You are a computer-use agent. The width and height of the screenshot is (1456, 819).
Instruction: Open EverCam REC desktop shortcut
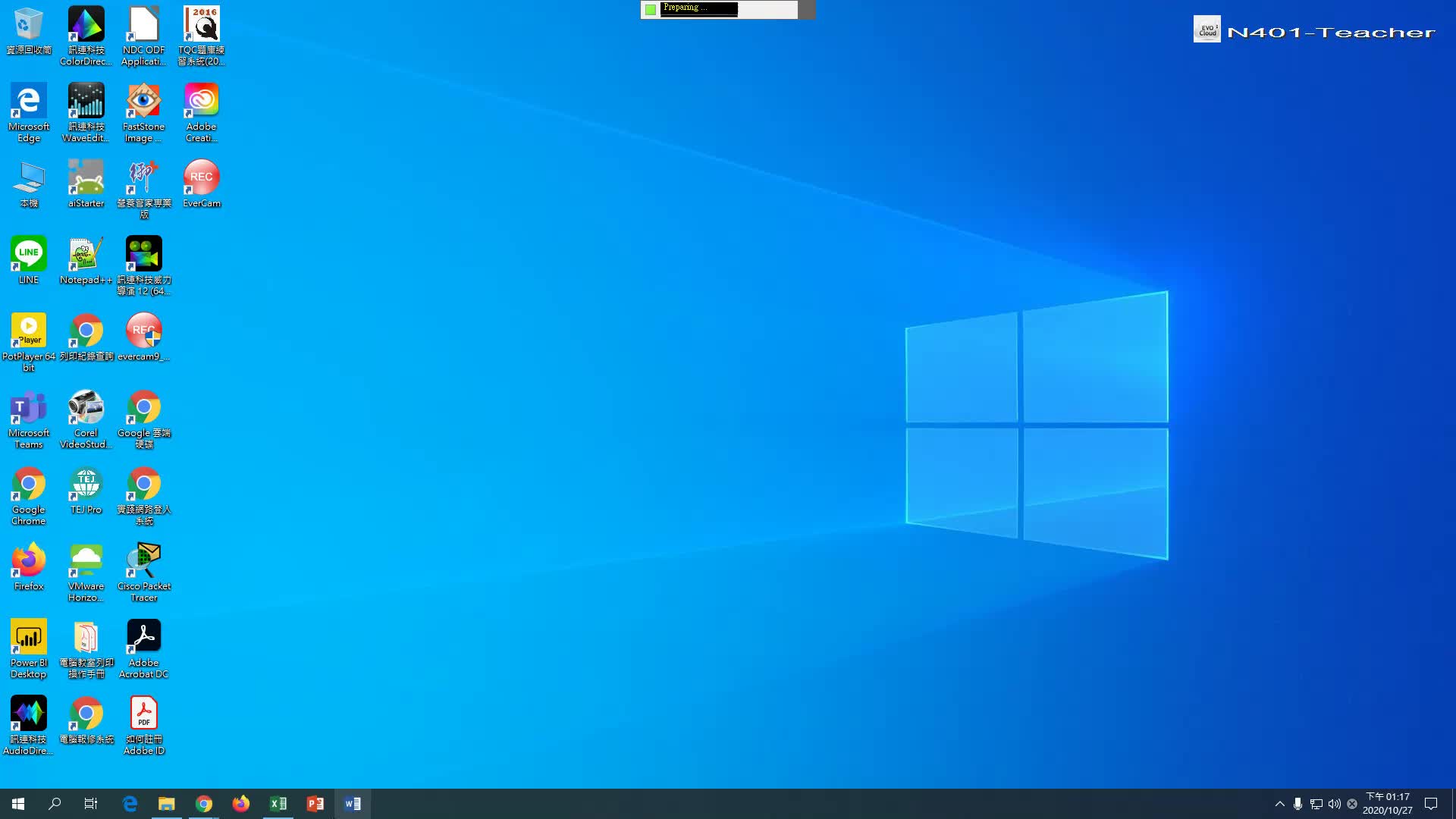point(201,184)
